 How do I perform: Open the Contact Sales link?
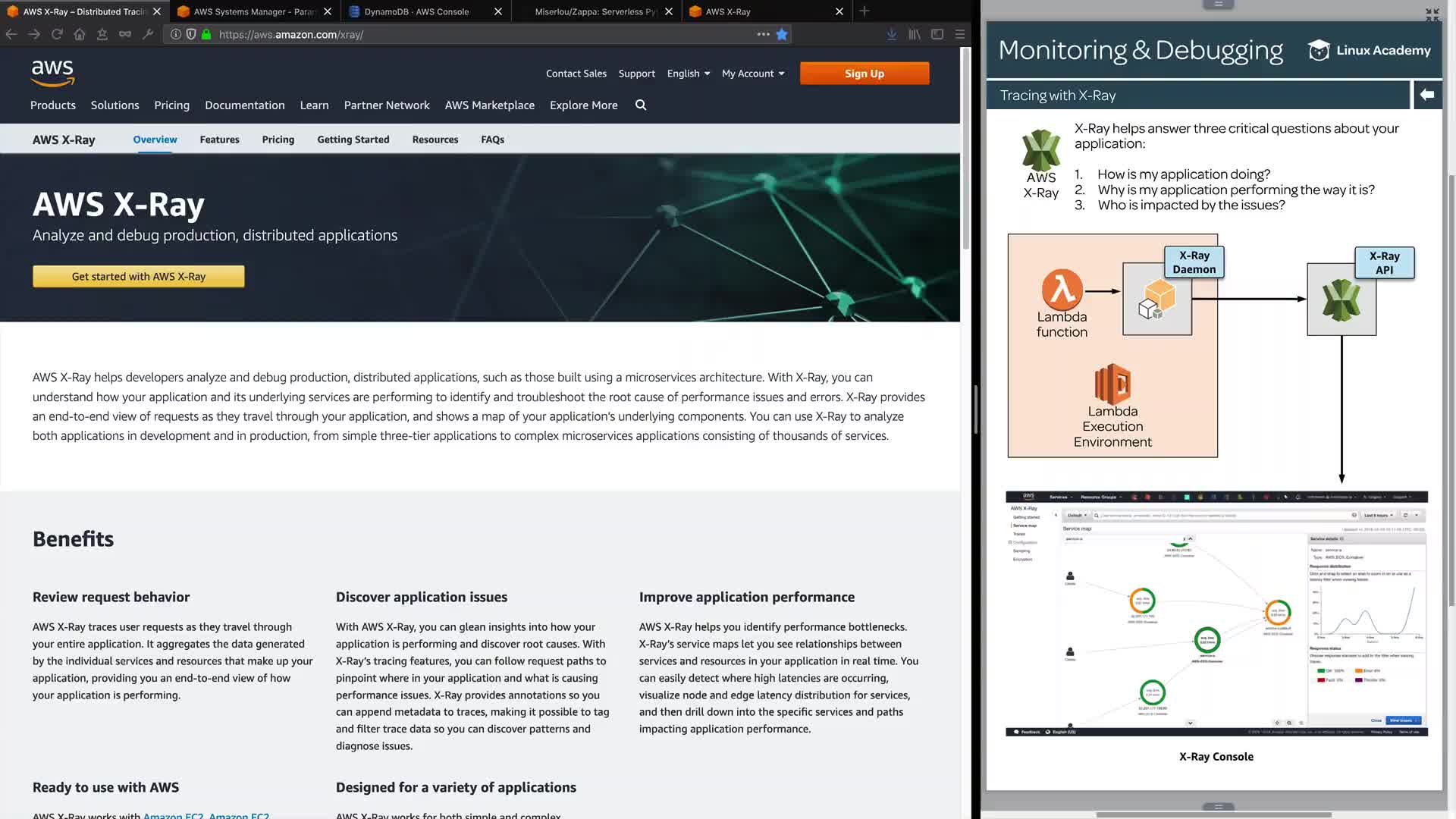point(576,74)
